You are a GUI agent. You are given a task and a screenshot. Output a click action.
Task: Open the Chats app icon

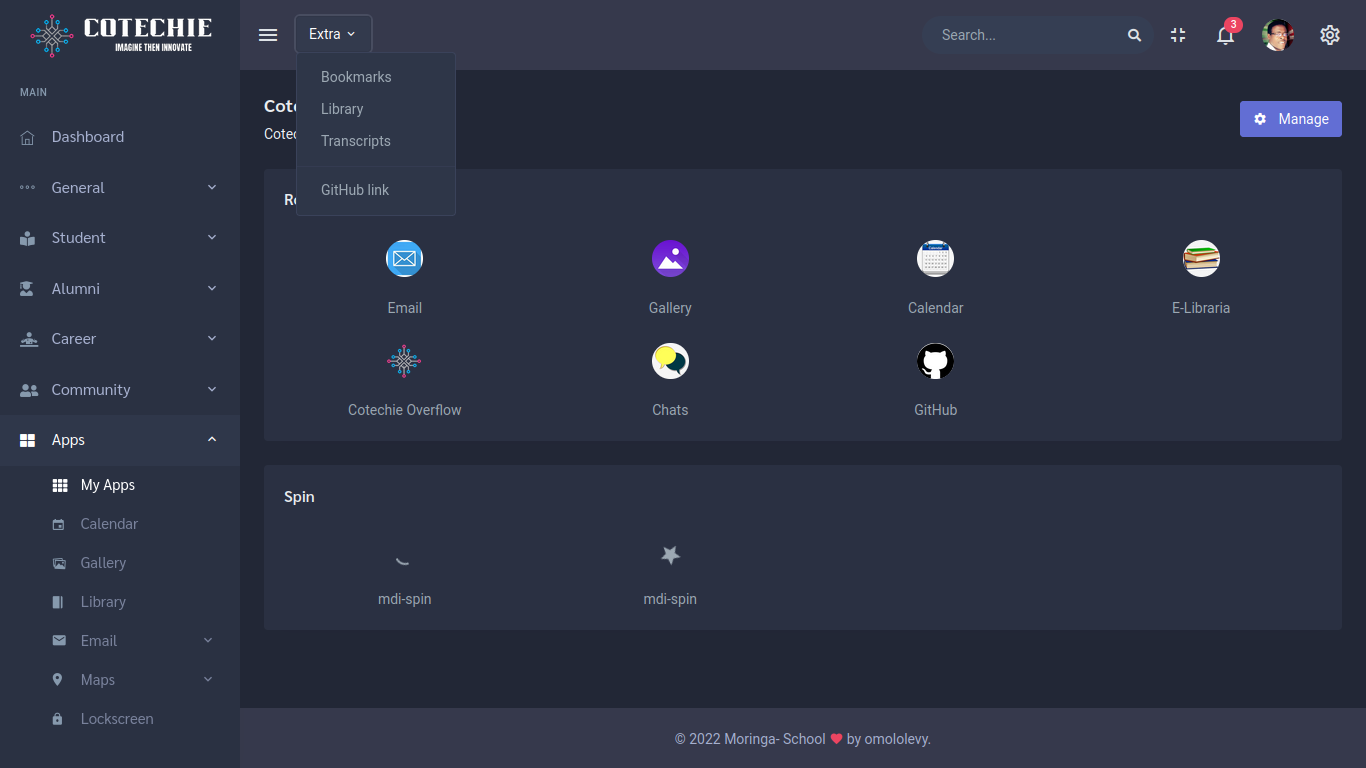670,361
